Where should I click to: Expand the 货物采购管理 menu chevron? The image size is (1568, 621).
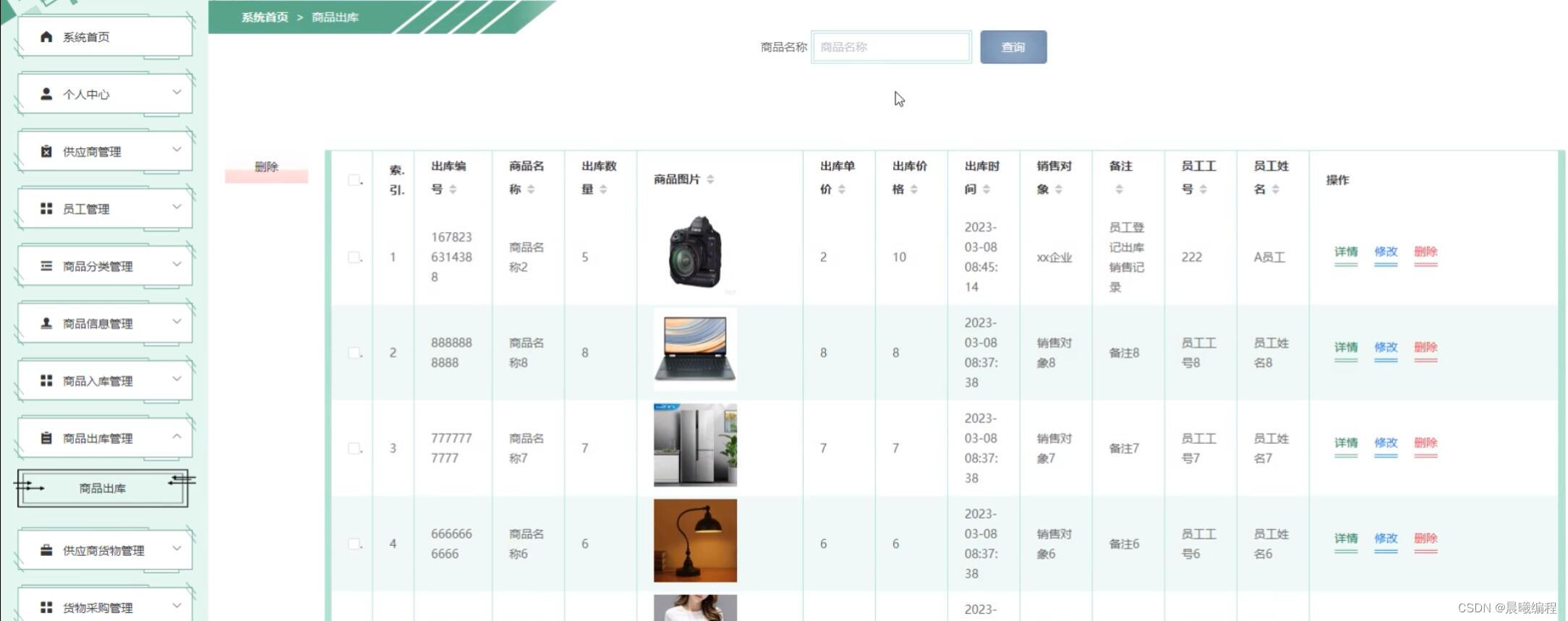click(176, 605)
